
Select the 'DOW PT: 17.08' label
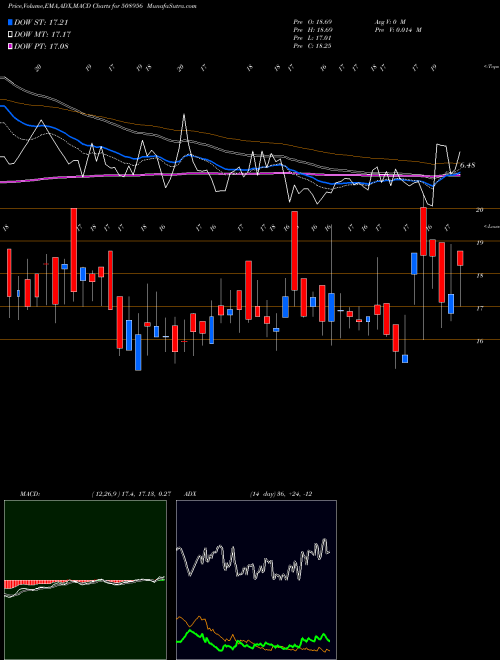[x=41, y=46]
